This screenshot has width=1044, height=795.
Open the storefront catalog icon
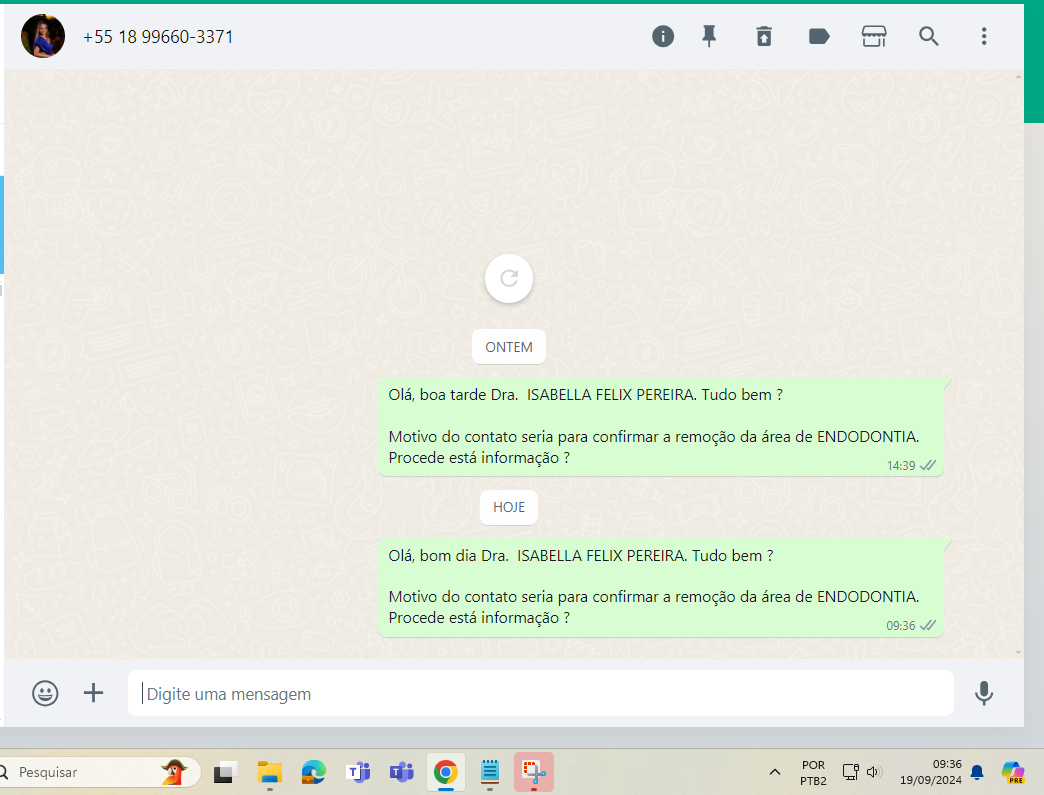874,37
